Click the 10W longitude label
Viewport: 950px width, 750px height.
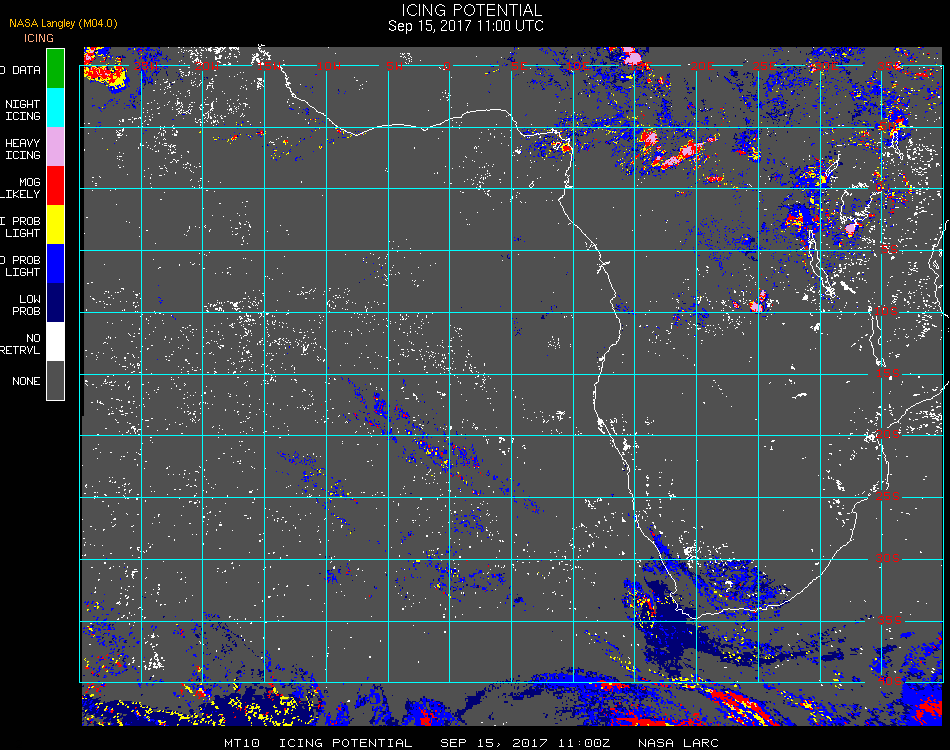(x=330, y=65)
